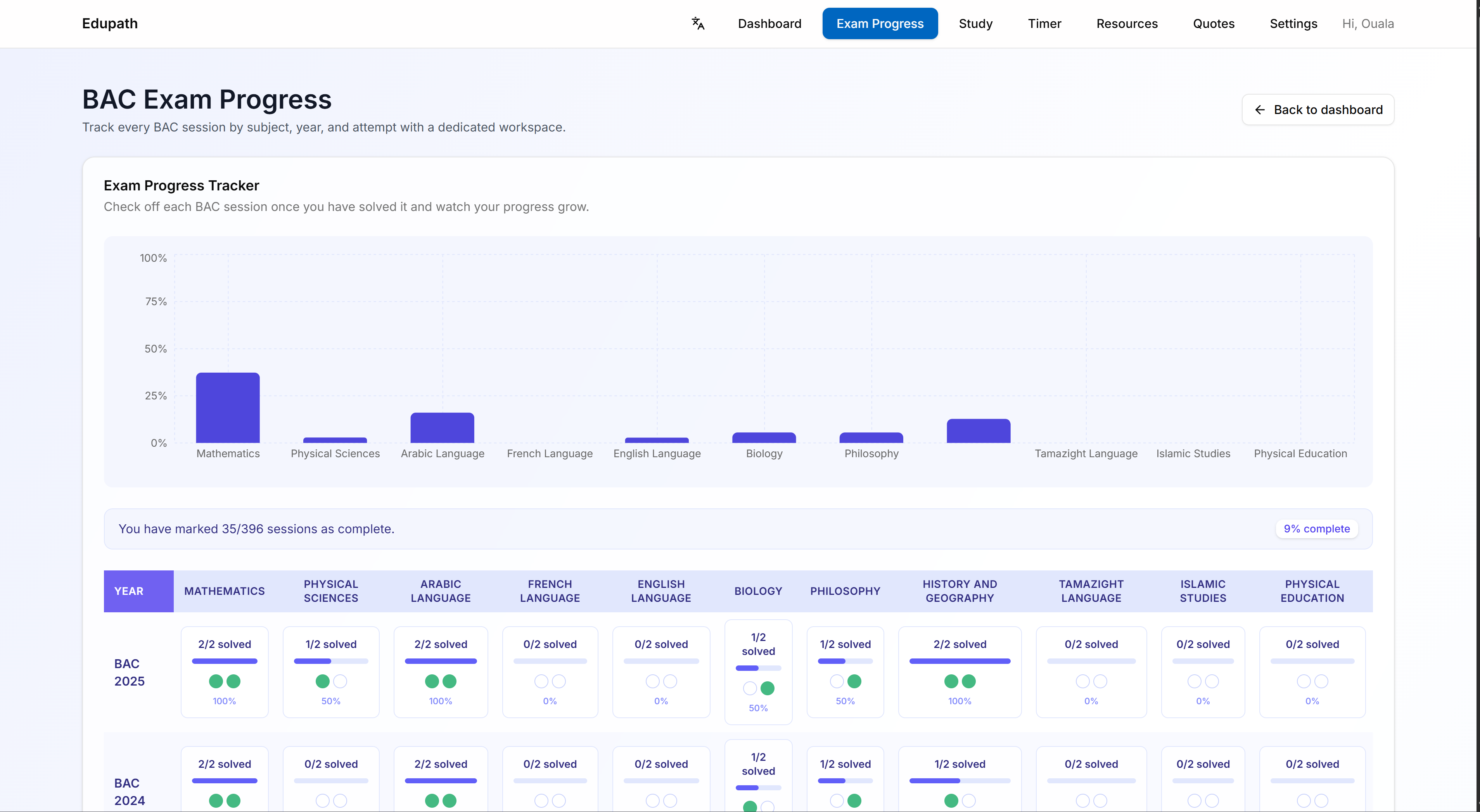Click the Mathematics bar in the chart

click(228, 408)
